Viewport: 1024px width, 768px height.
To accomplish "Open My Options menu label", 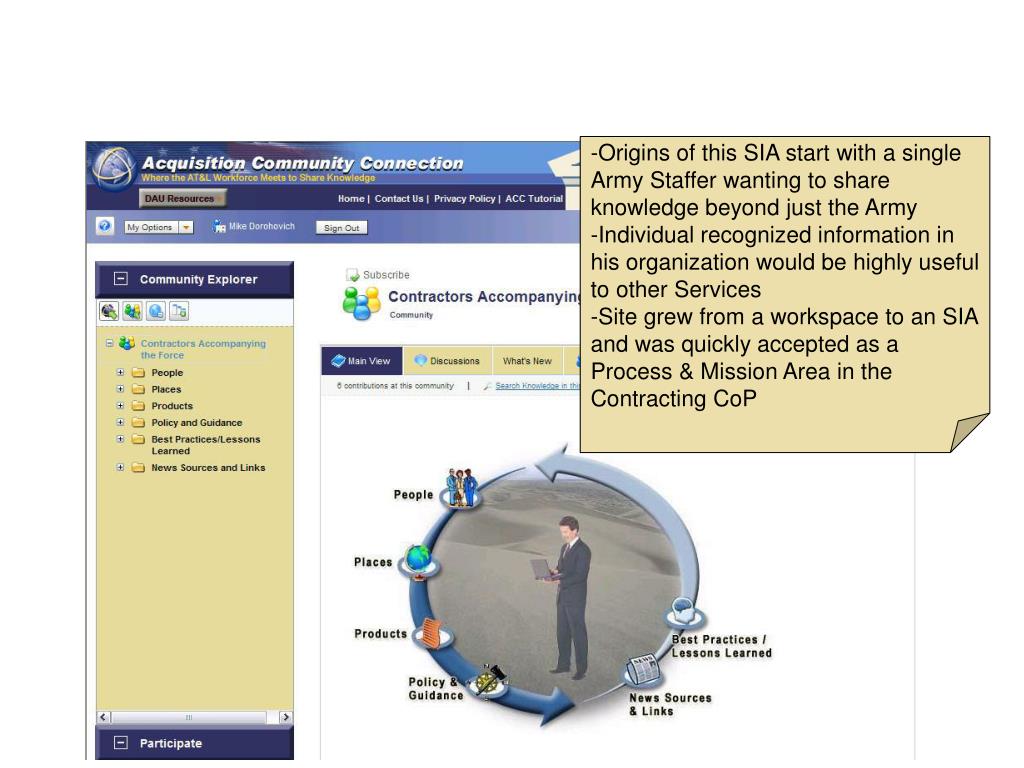I will [150, 227].
